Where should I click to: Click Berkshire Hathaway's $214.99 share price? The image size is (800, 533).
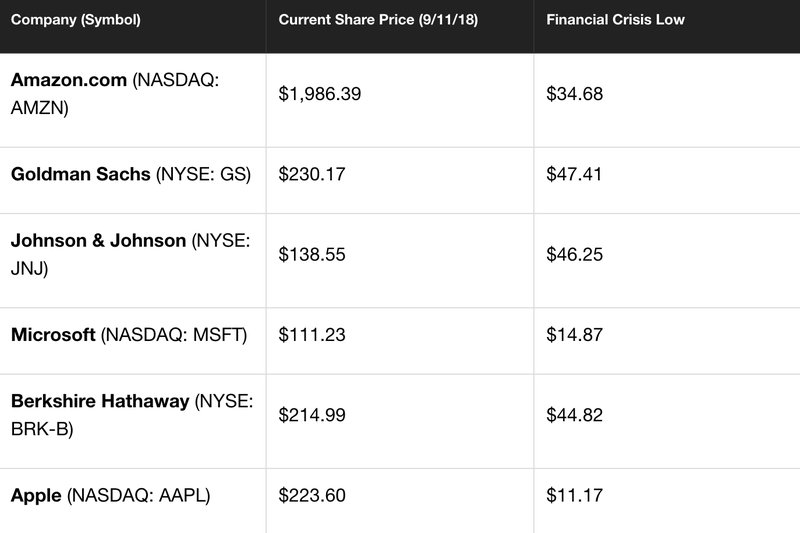(x=312, y=415)
